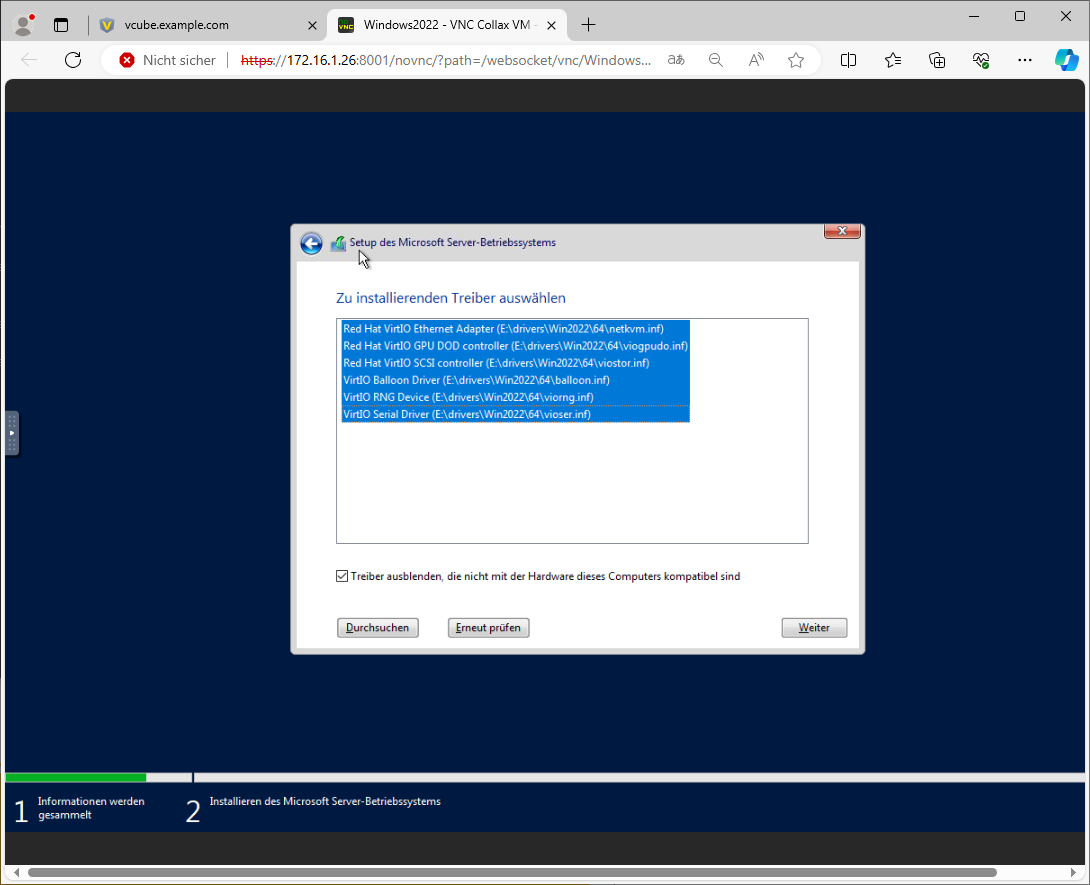Reload the VNC page
This screenshot has height=885, width=1090.
[x=73, y=60]
